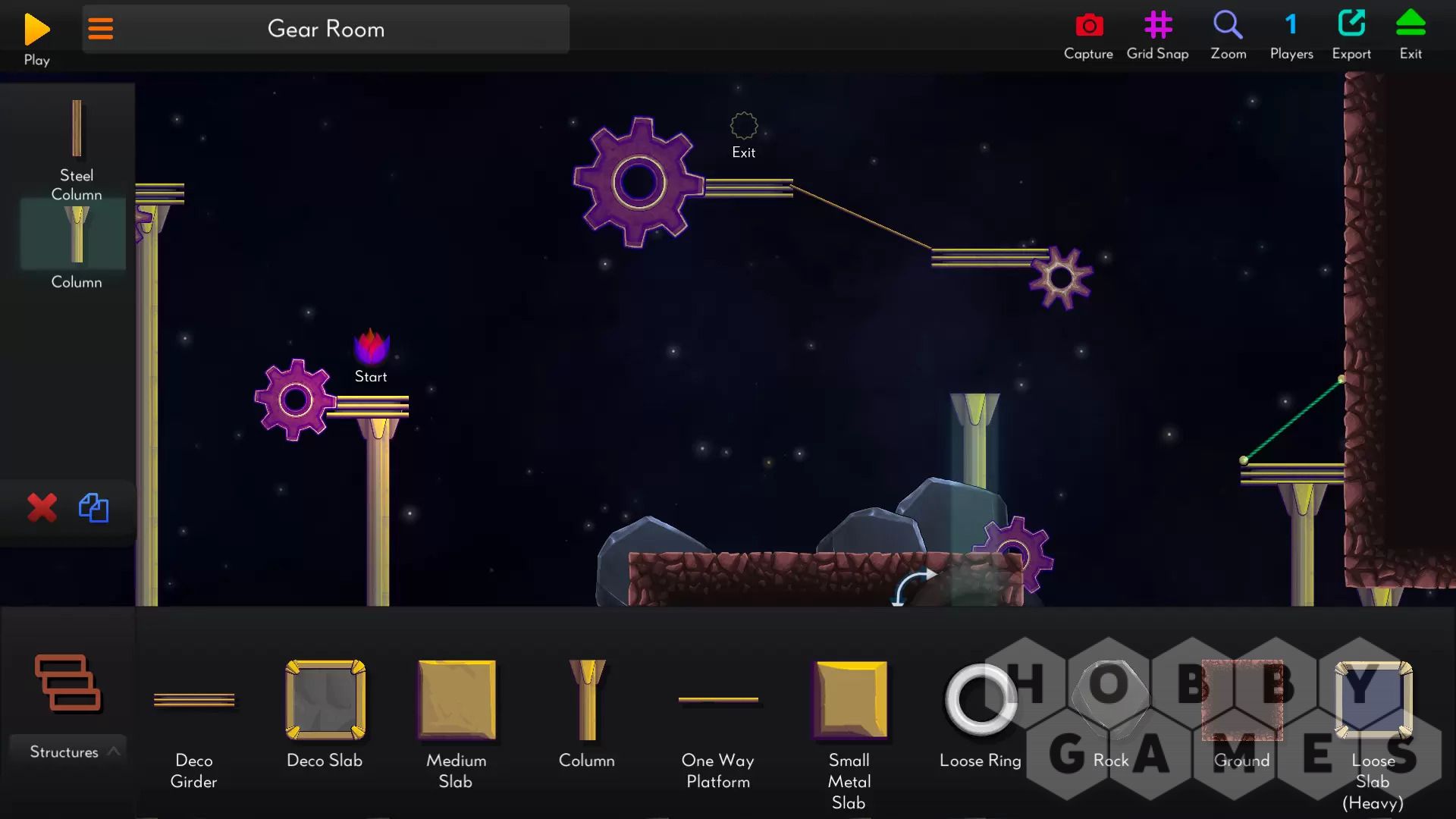1456x819 pixels.
Task: Select the Start flame marker
Action: (x=371, y=347)
